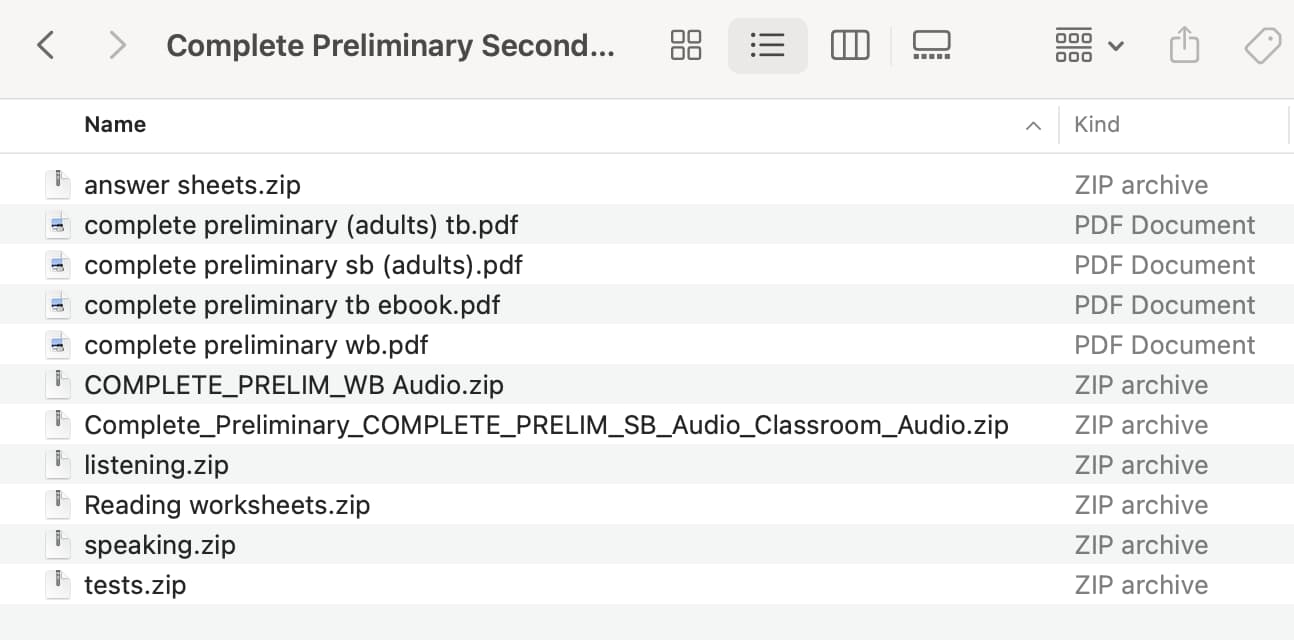Switch to column view layout
Image resolution: width=1294 pixels, height=640 pixels.
[850, 45]
